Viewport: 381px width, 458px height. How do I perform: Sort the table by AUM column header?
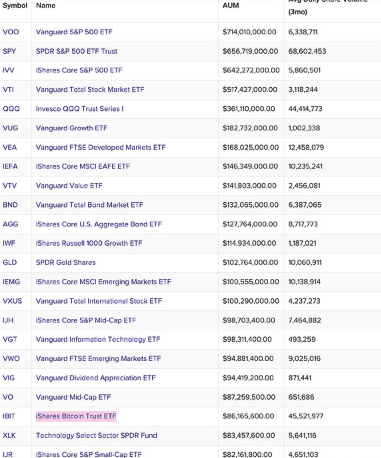click(231, 6)
